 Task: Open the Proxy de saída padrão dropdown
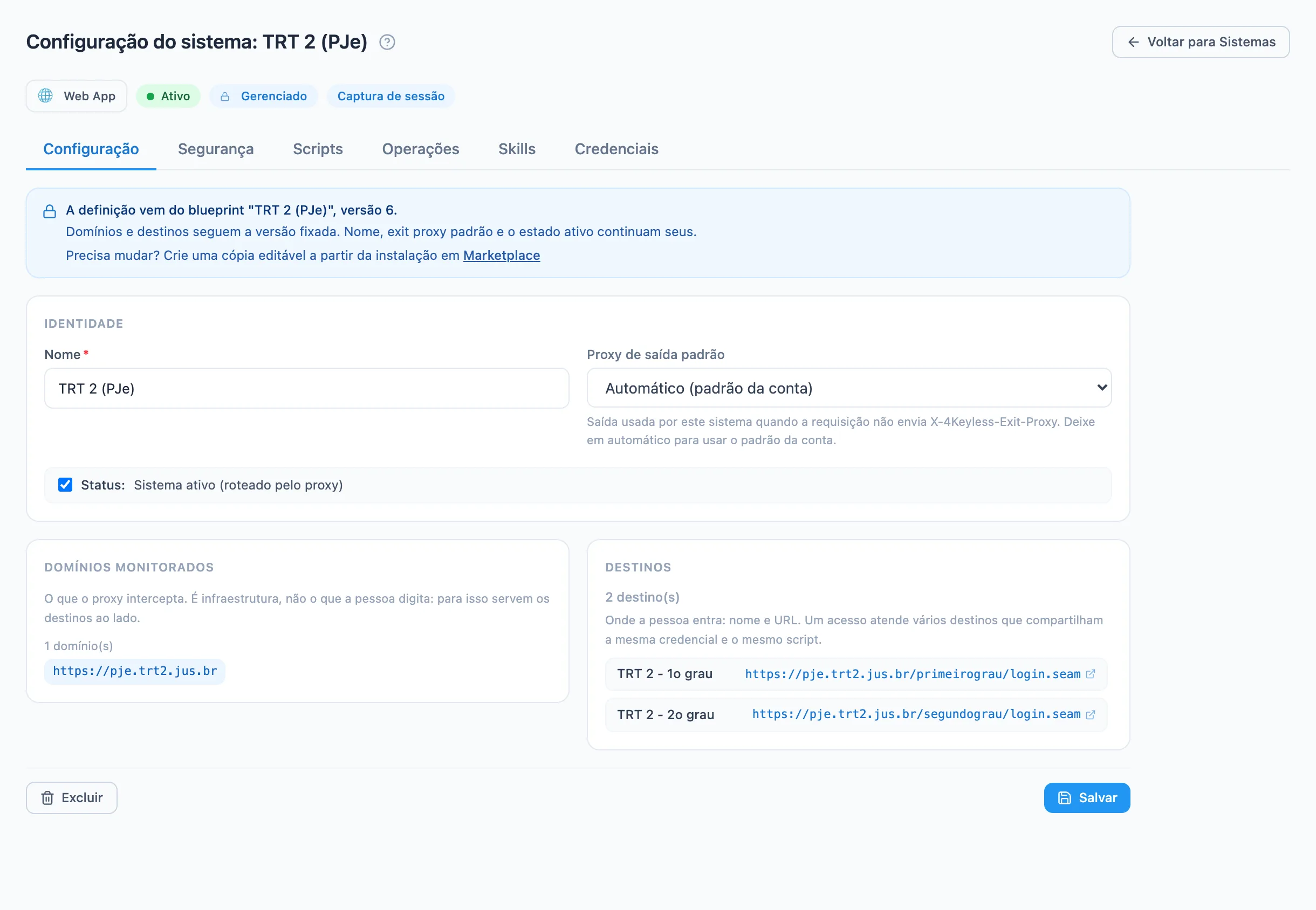pyautogui.click(x=849, y=388)
